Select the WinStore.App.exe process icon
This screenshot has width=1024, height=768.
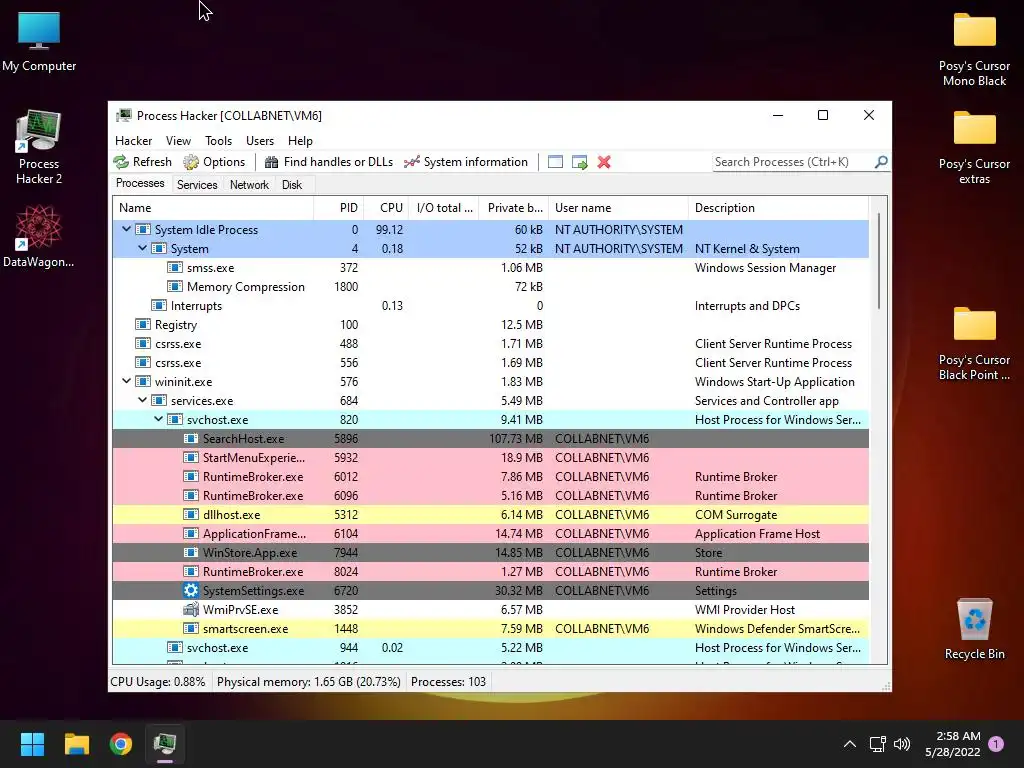click(x=191, y=552)
